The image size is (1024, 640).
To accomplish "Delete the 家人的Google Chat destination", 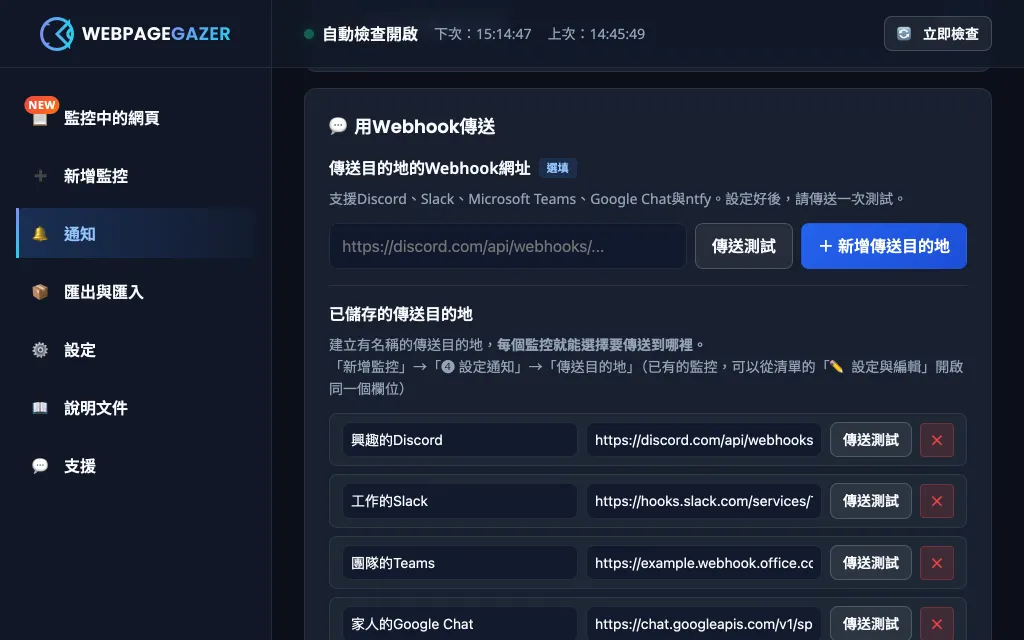I will [x=936, y=624].
